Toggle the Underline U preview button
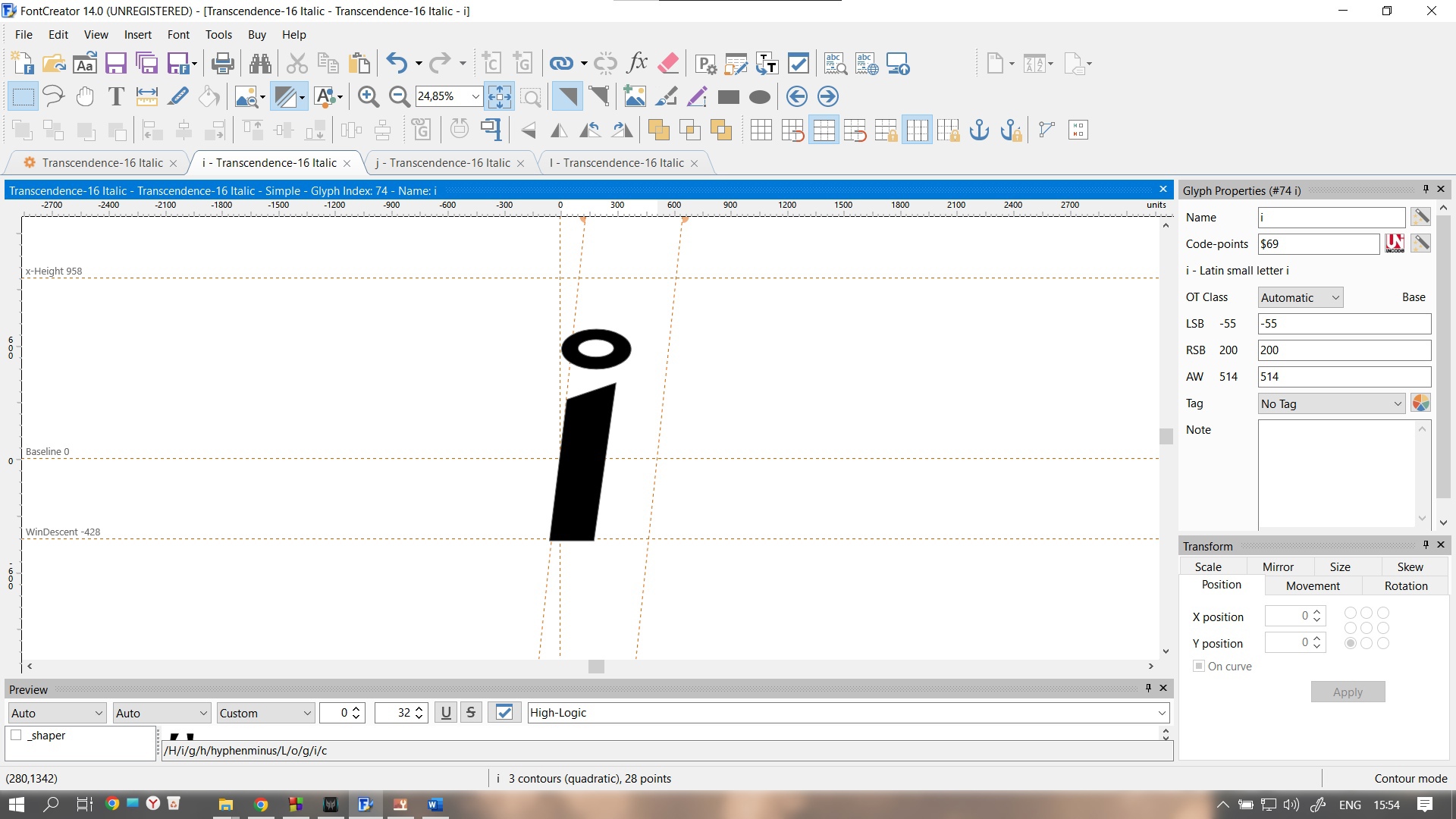 point(446,713)
